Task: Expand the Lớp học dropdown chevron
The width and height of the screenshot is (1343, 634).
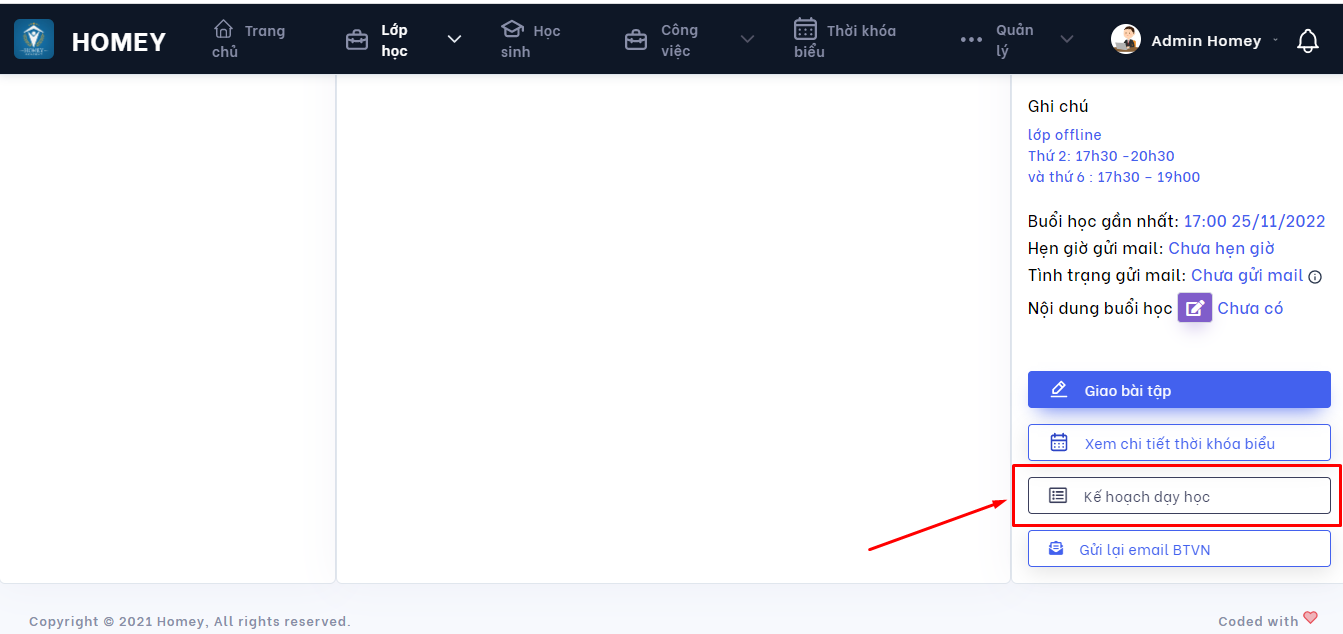Action: (x=454, y=40)
